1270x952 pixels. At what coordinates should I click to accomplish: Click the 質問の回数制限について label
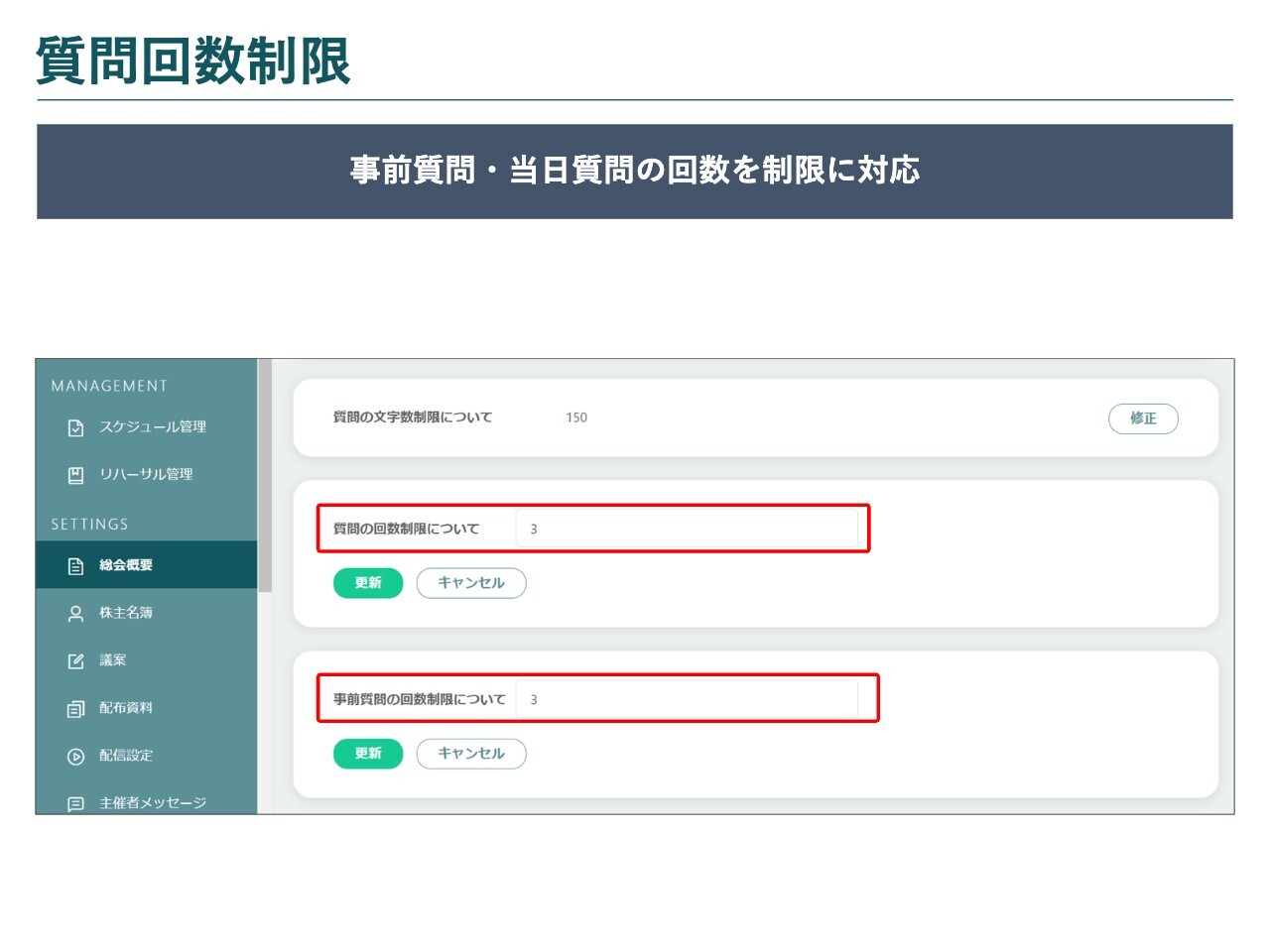tap(406, 529)
